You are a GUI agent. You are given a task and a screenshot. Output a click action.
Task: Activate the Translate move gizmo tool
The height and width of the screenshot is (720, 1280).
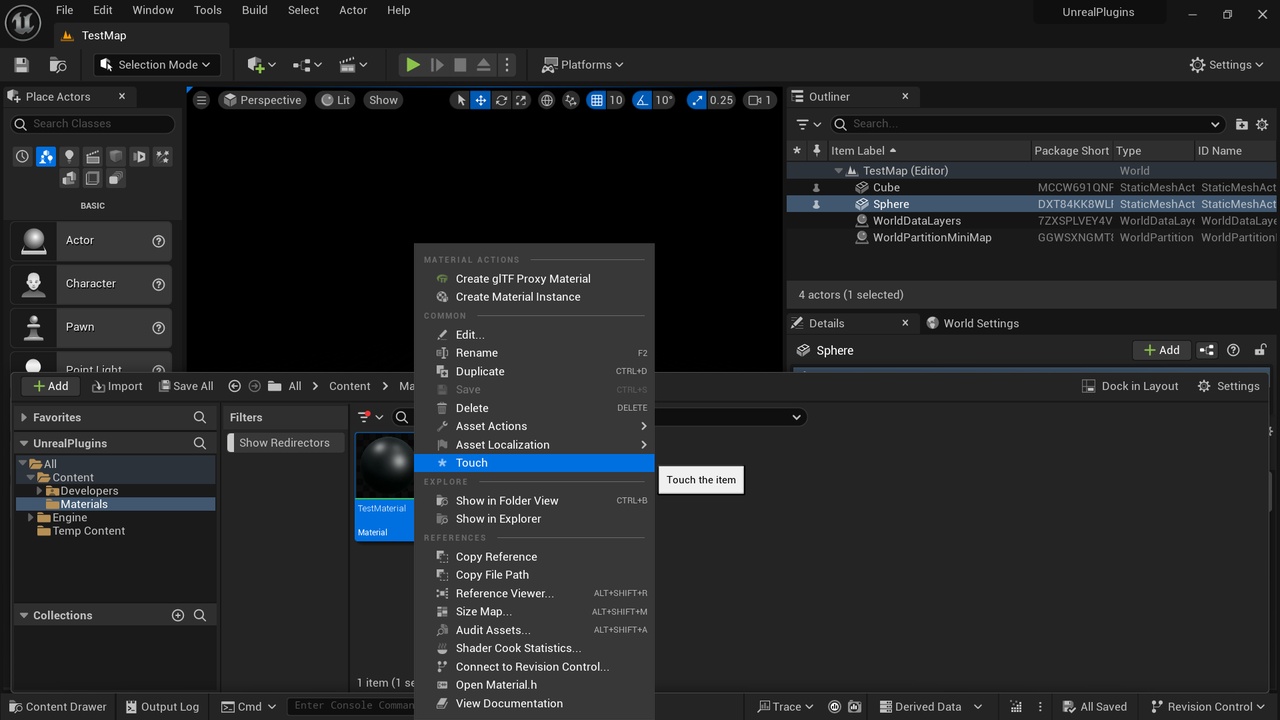coord(480,100)
